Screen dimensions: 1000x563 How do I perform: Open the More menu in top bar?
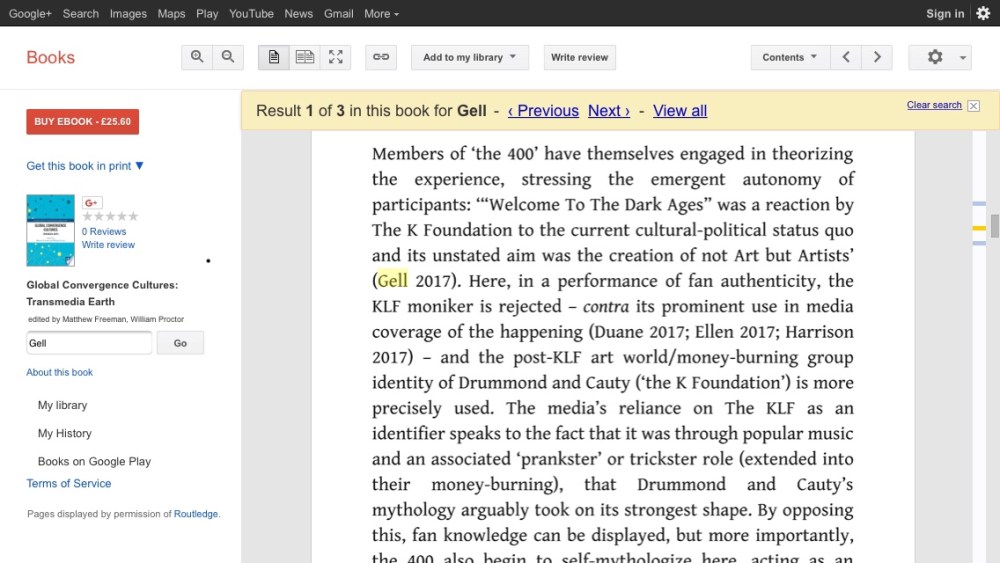[381, 14]
